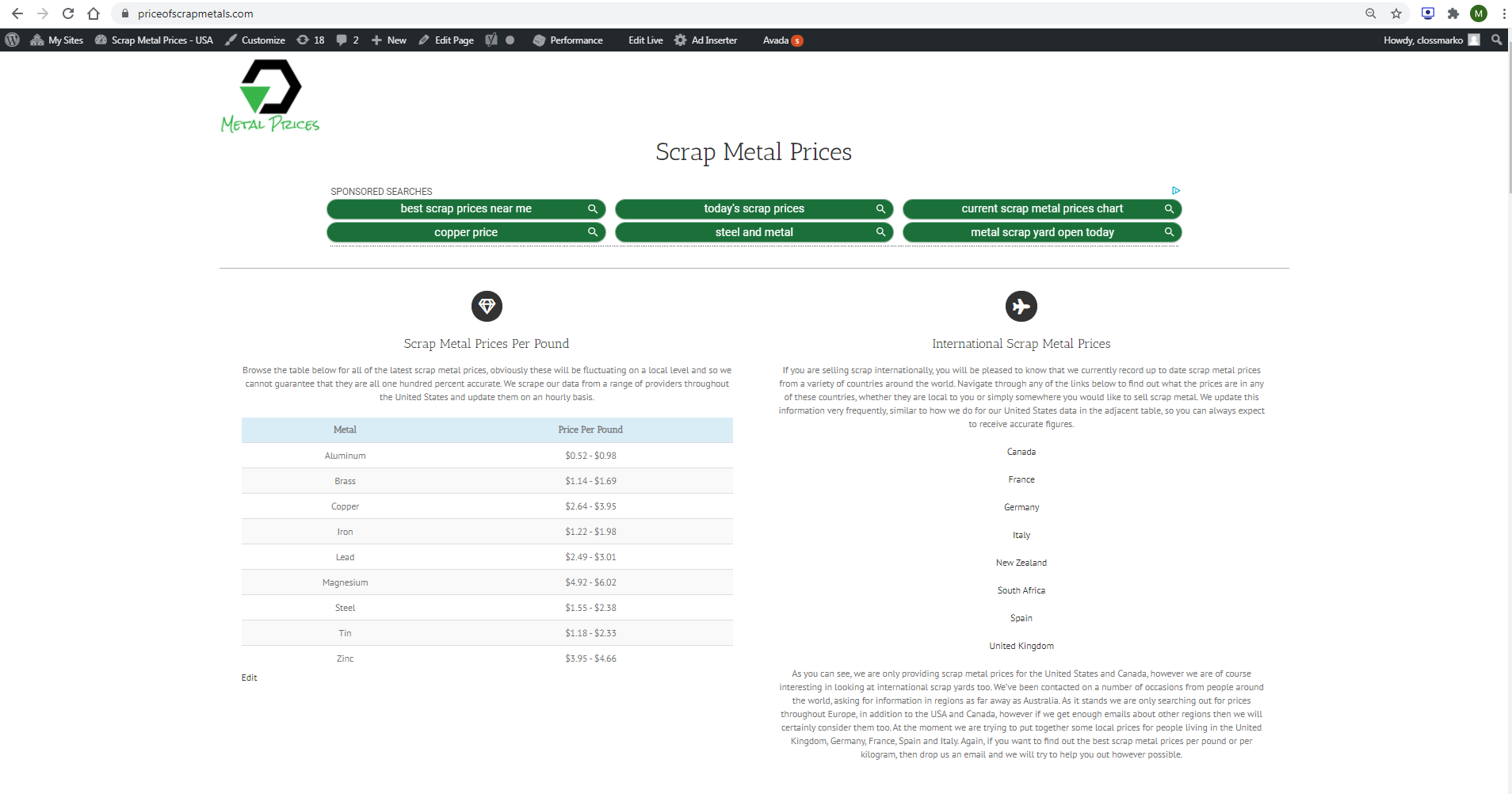Click the blue screen extension icon in toolbar

coord(1428,13)
